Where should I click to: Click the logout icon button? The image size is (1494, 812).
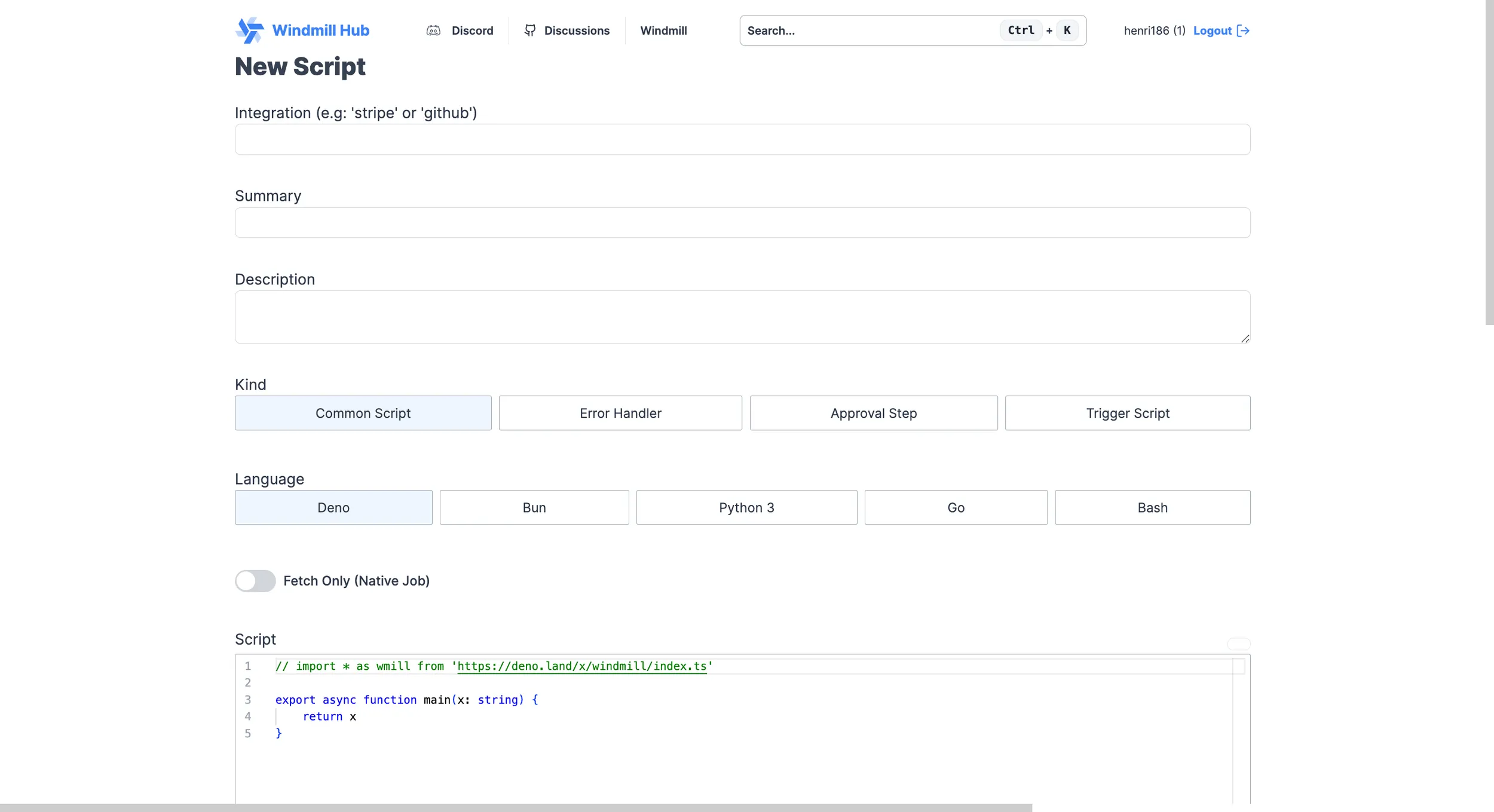pos(1244,30)
